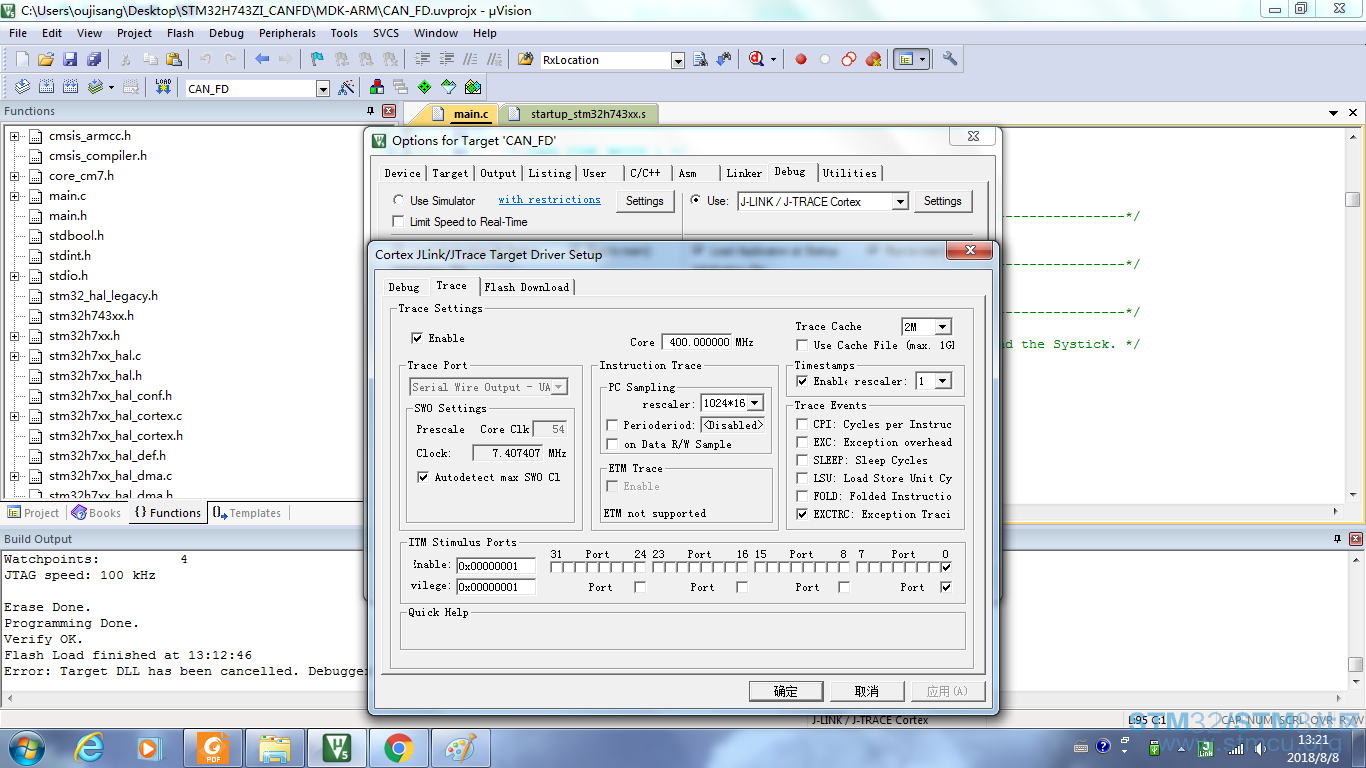Start the debug session magnifier icon
Image resolution: width=1366 pixels, height=768 pixels.
coord(757,60)
